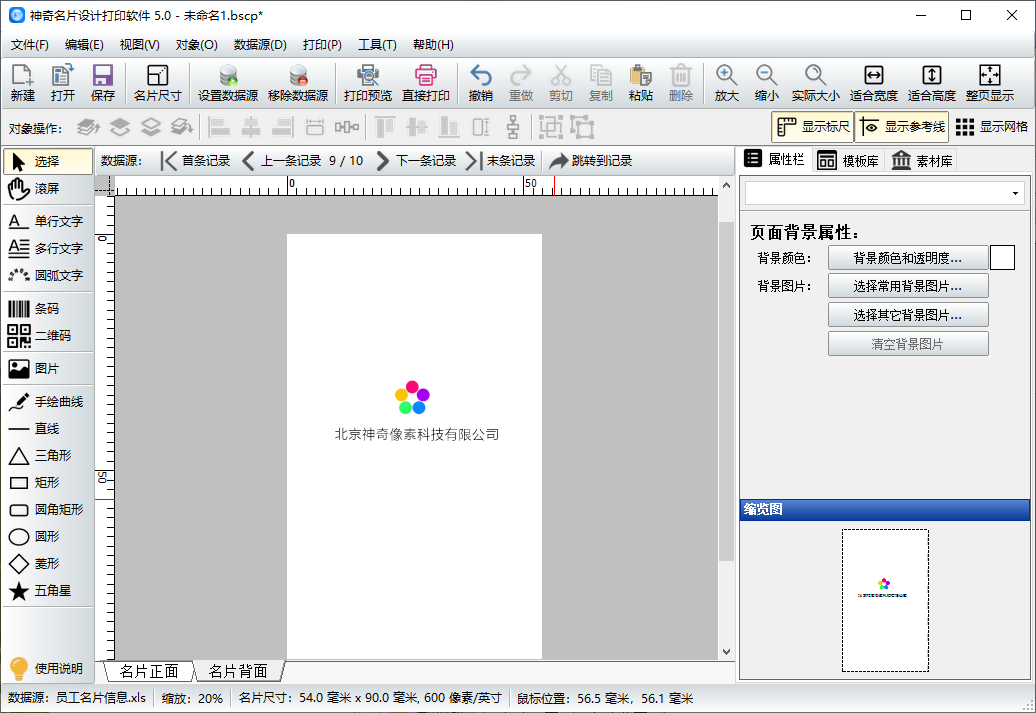Click the 适合宽度 fit width icon

tap(873, 83)
